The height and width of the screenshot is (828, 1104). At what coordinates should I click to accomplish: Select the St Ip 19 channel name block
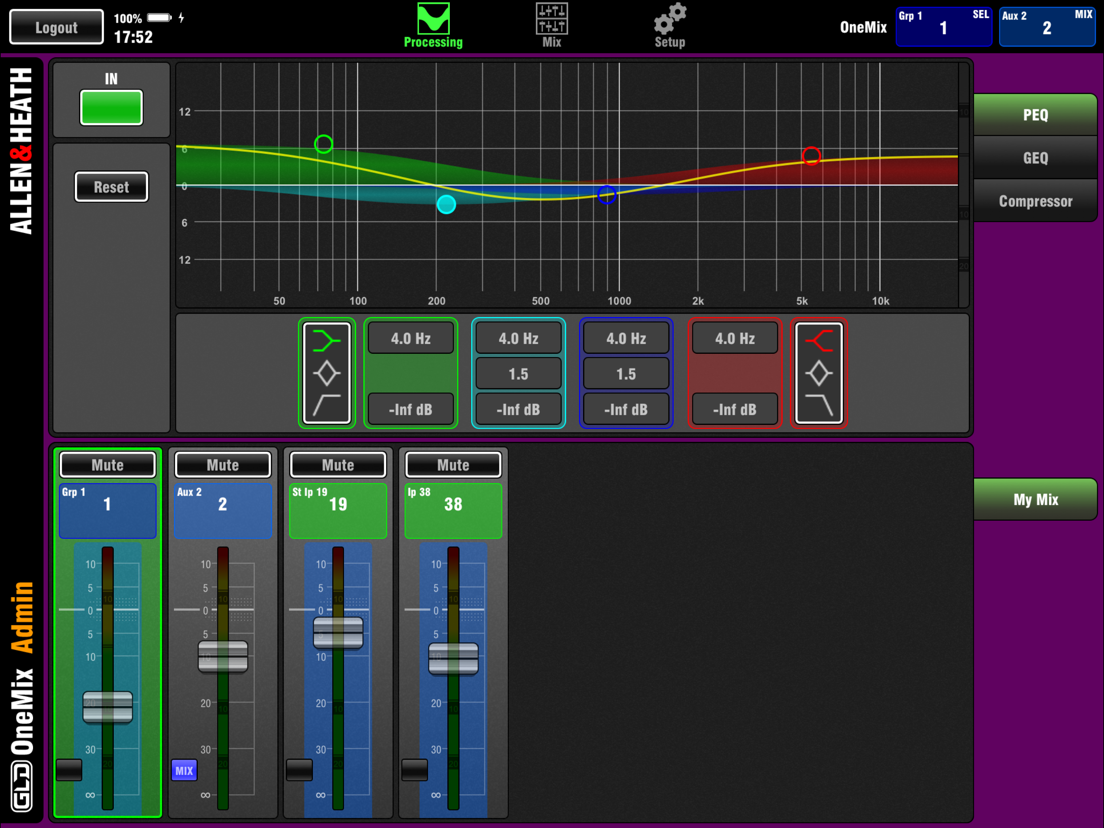(338, 510)
